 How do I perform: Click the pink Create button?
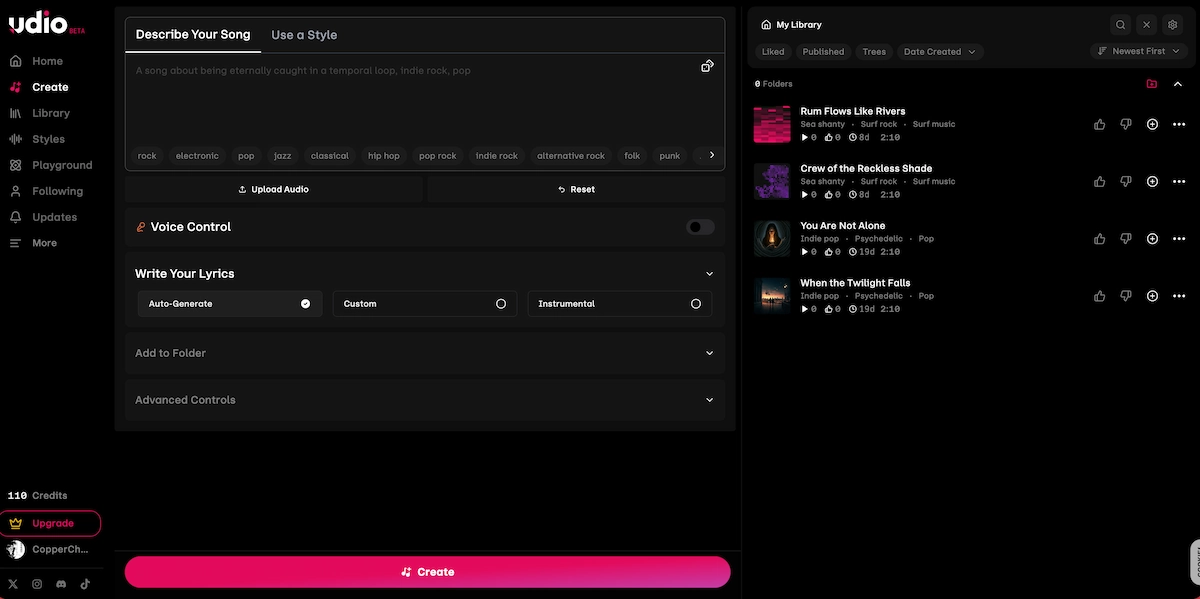click(x=427, y=572)
